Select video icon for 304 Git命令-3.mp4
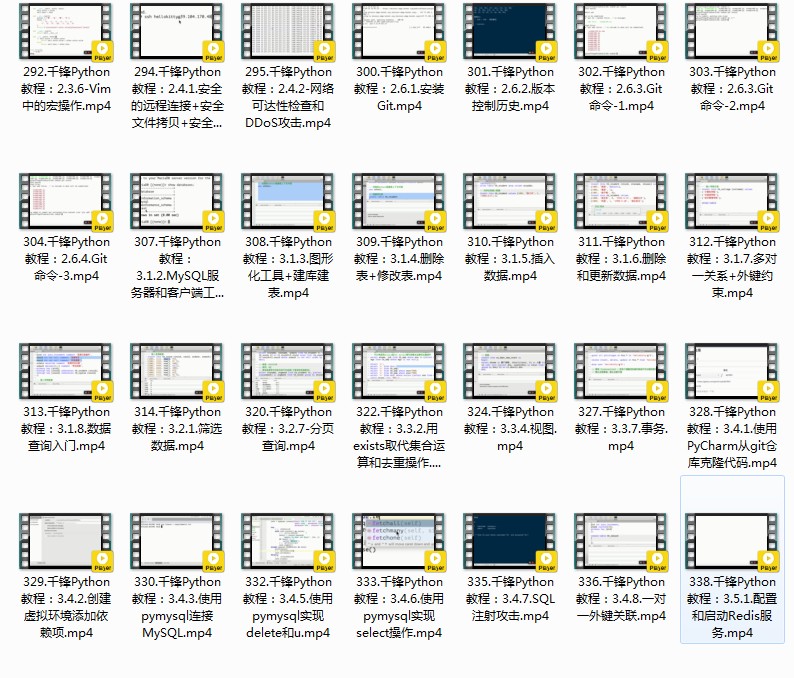Image resolution: width=794 pixels, height=678 pixels. coord(66,202)
